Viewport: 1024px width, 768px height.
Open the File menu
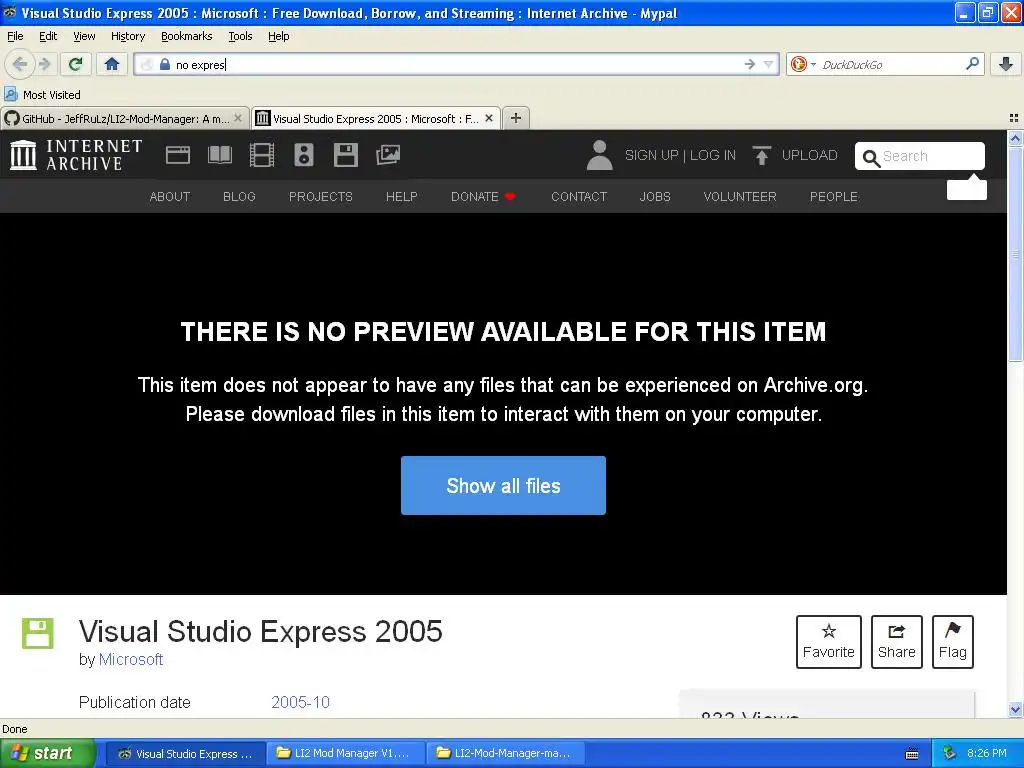[x=15, y=36]
